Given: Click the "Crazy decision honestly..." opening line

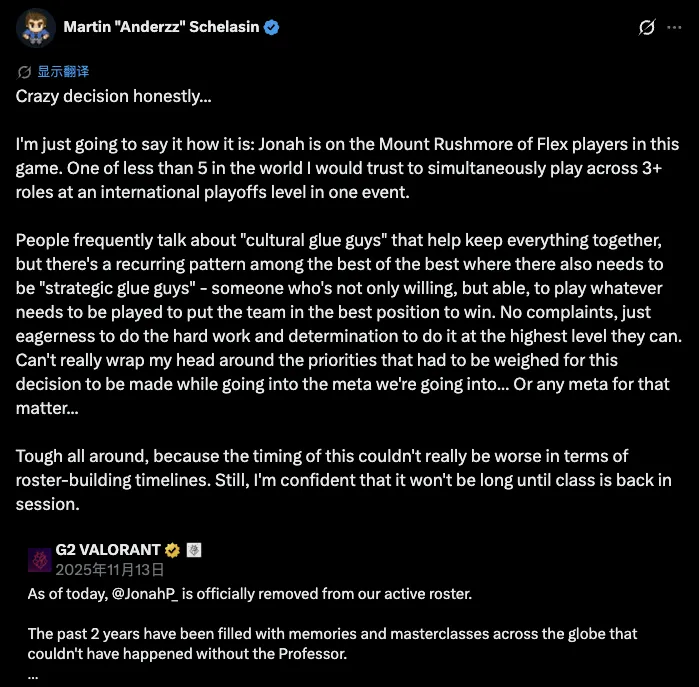Looking at the screenshot, I should tap(114, 96).
